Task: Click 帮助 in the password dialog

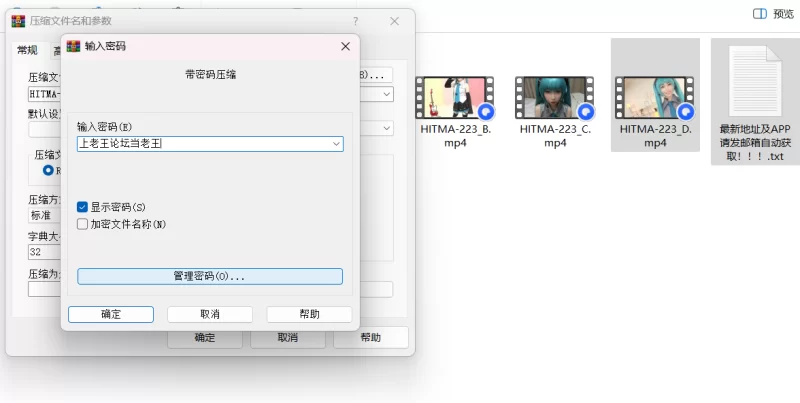Action: [309, 314]
